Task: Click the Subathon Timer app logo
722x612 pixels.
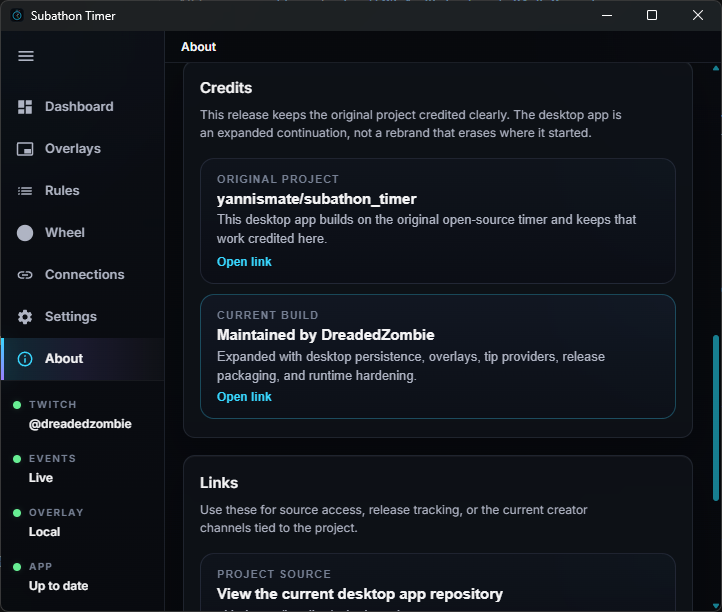Action: pyautogui.click(x=17, y=16)
